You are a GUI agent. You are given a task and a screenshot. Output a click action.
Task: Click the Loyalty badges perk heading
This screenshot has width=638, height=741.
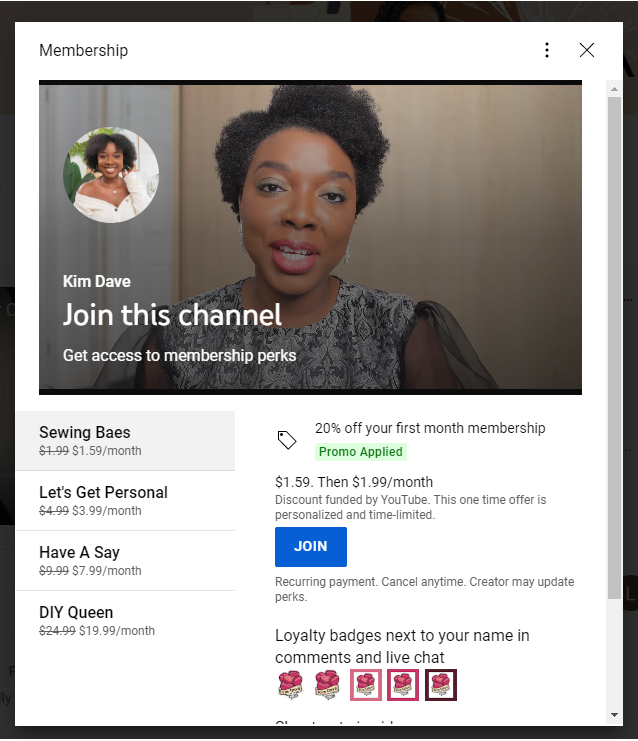pyautogui.click(x=402, y=646)
